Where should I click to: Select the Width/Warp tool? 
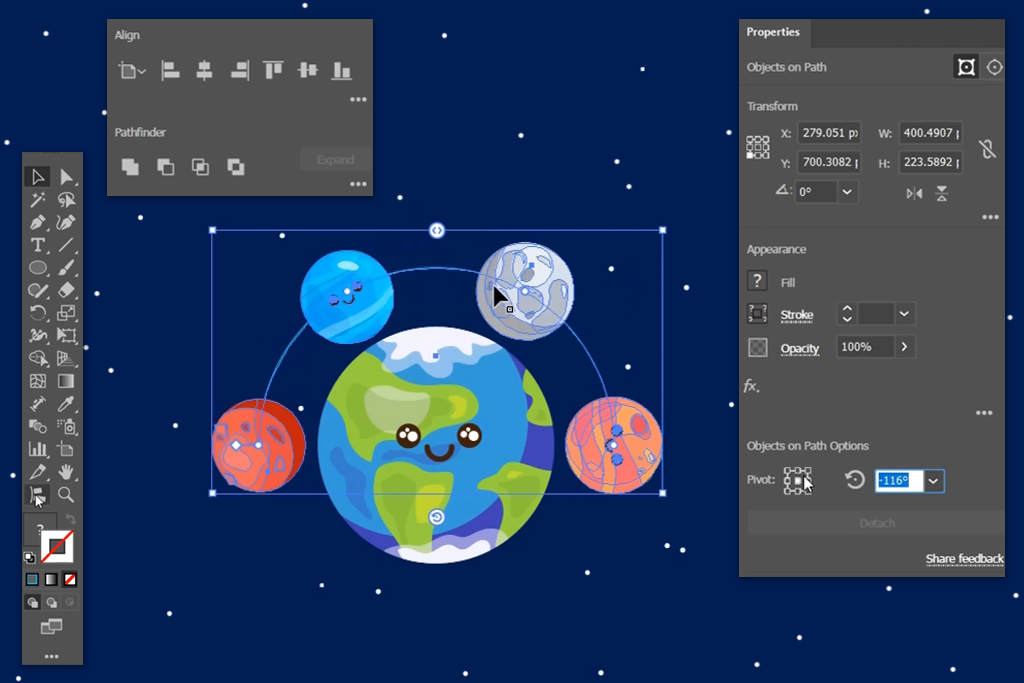(37, 336)
